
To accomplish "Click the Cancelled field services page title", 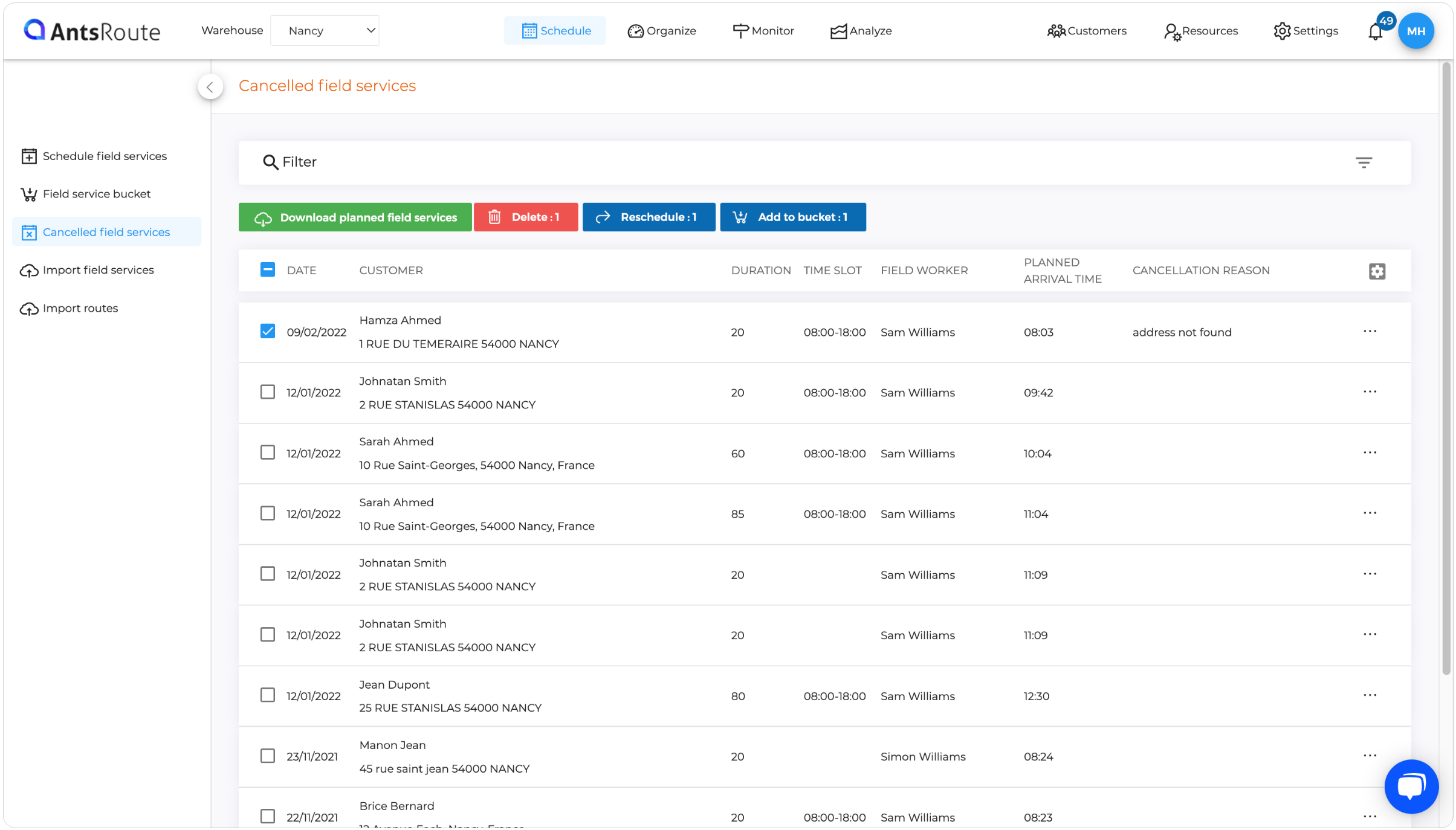I will pyautogui.click(x=327, y=86).
